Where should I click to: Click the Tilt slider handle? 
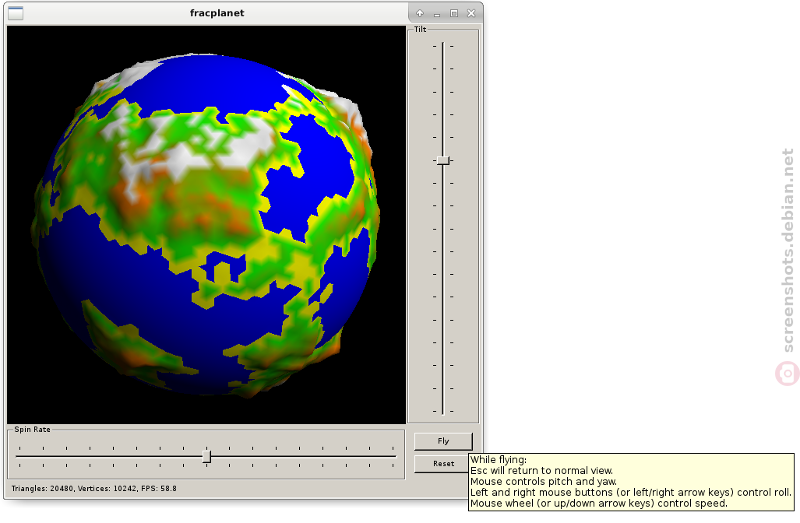pyautogui.click(x=443, y=160)
